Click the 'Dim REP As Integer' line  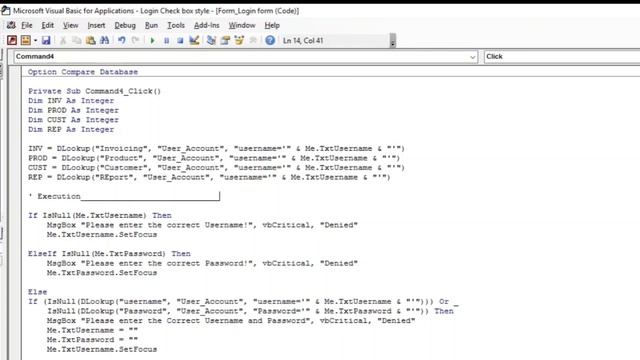point(71,129)
